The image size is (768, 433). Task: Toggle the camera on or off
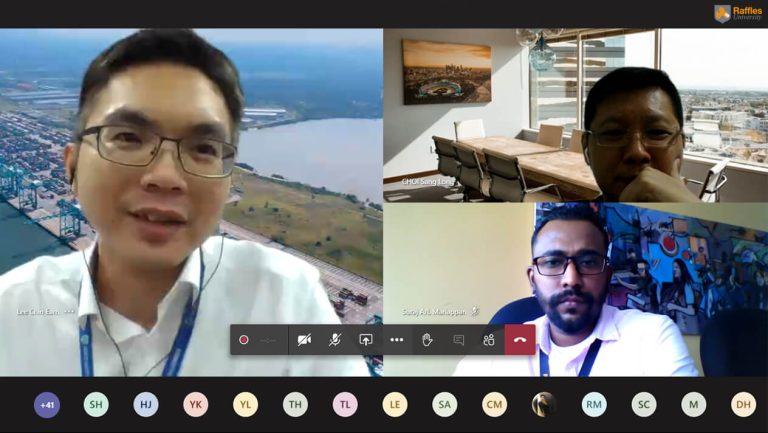tap(304, 340)
